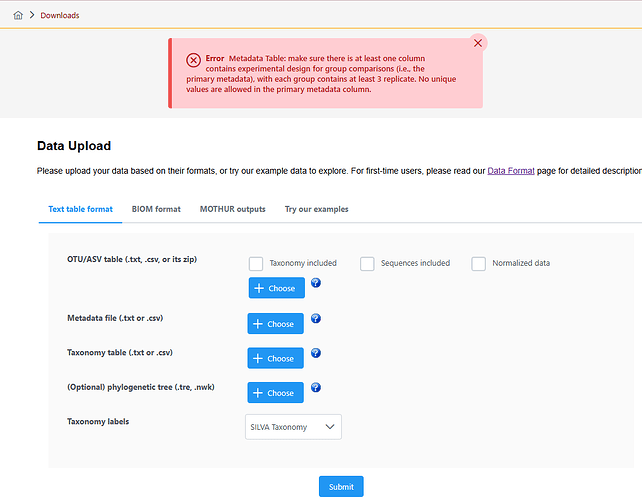This screenshot has height=500, width=642.
Task: Open the MOTHUR outputs tab
Action: pos(232,209)
